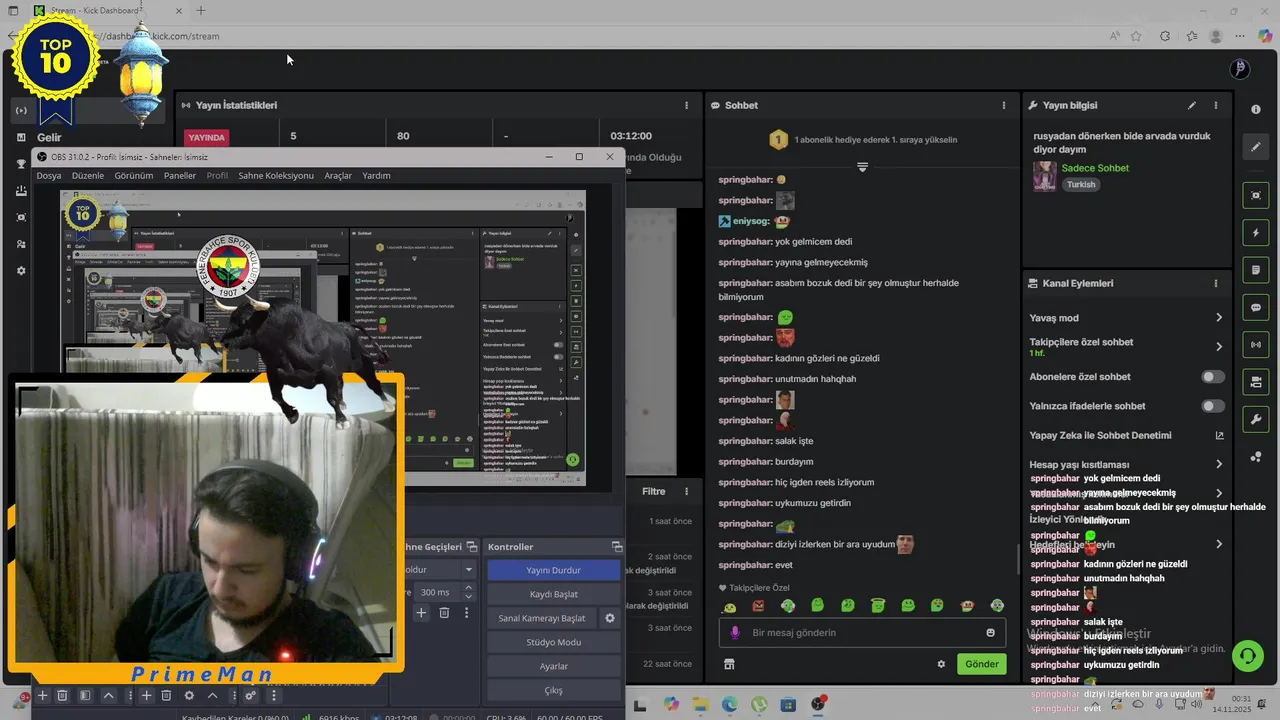Enable Stüdyo Modu in OBS controls
Viewport: 1280px width, 720px height.
pos(553,642)
